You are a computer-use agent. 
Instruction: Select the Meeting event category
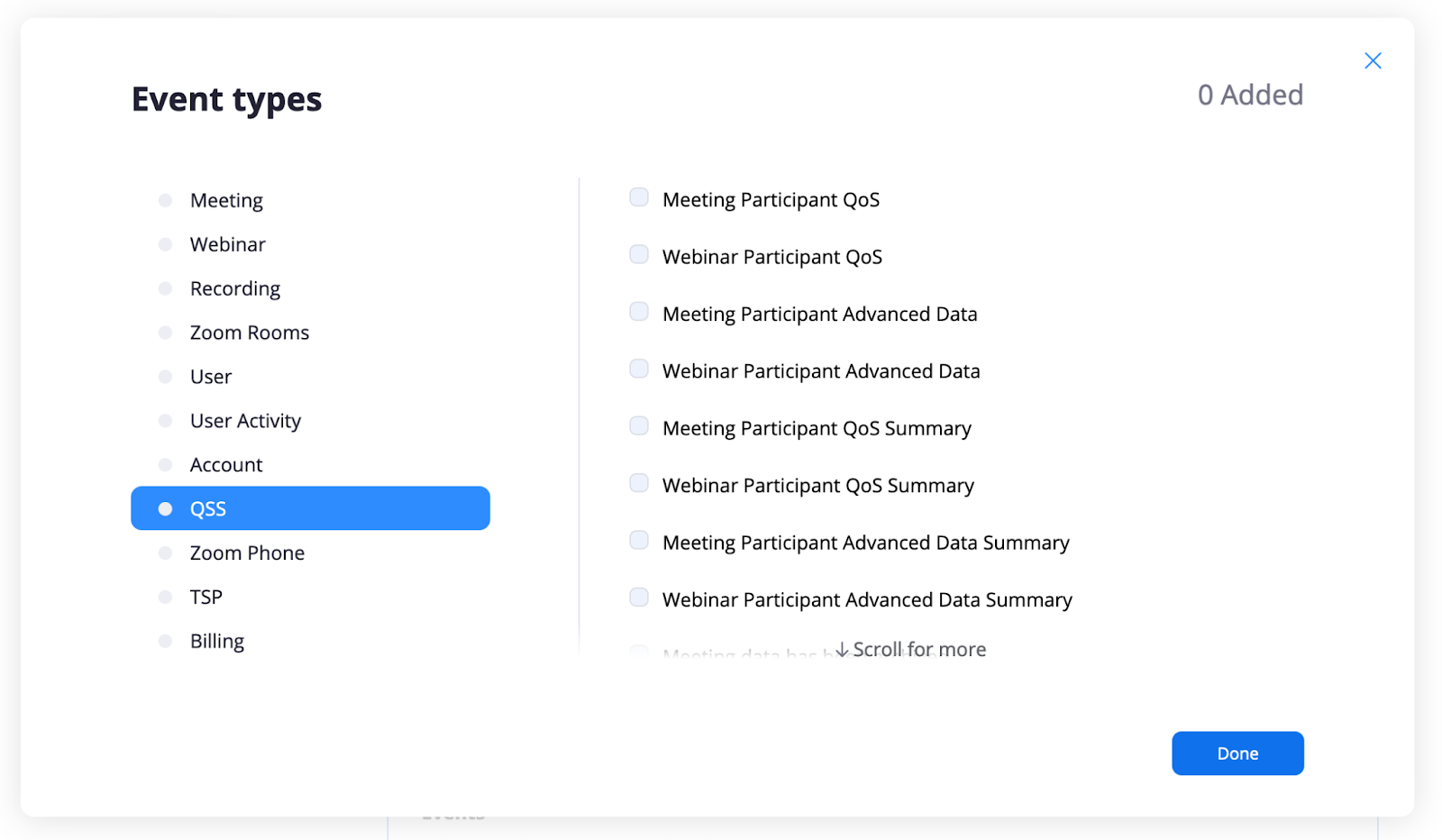click(226, 200)
